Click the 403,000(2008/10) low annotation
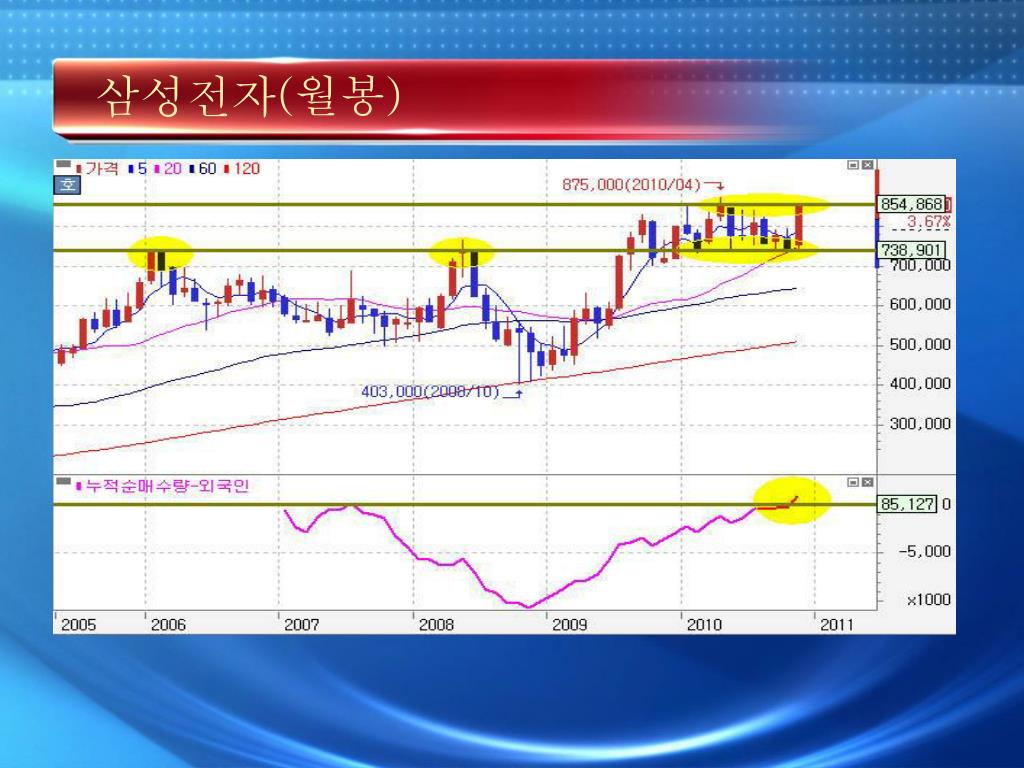This screenshot has width=1024, height=768. click(430, 392)
